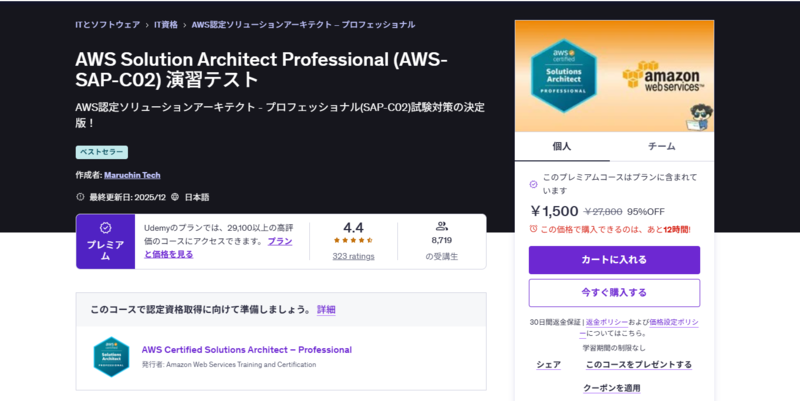Screen dimensions: 800x401
Task: Open the 返金ポリシー link
Action: click(607, 322)
